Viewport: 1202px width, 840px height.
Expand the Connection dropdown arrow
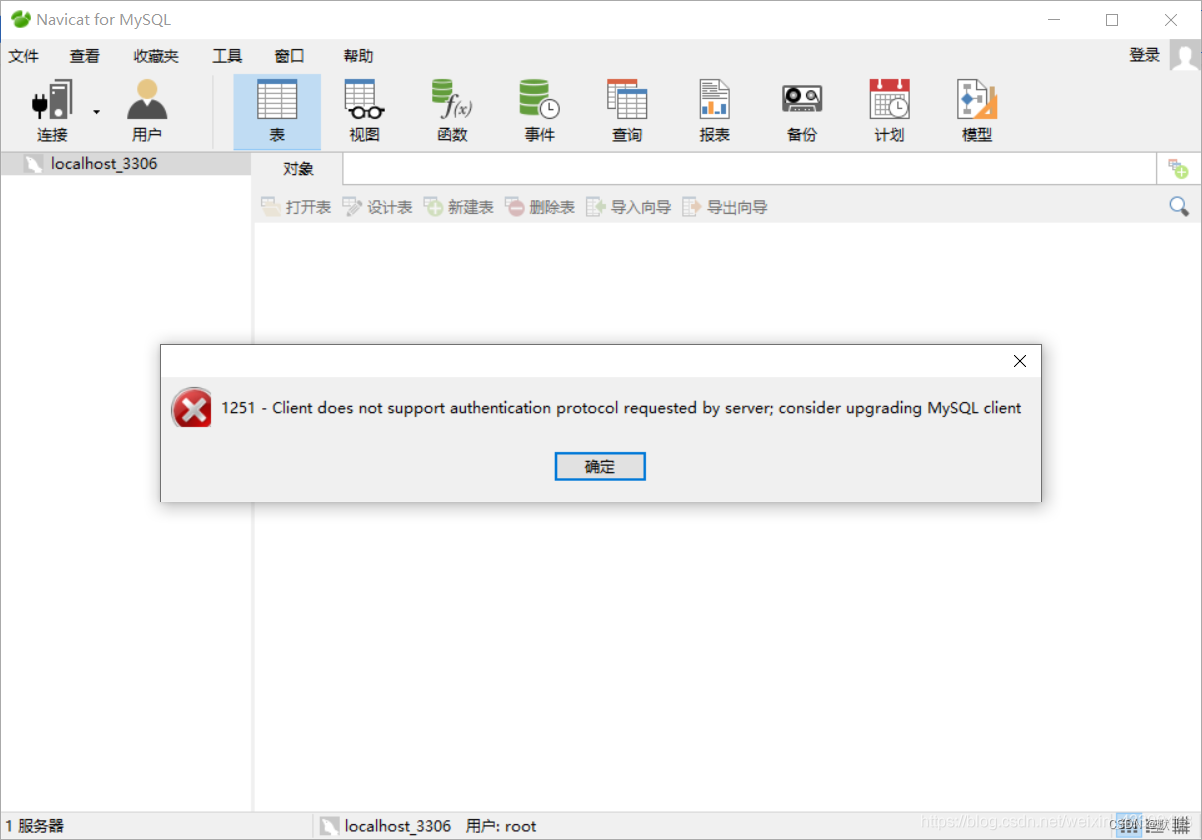click(x=97, y=111)
